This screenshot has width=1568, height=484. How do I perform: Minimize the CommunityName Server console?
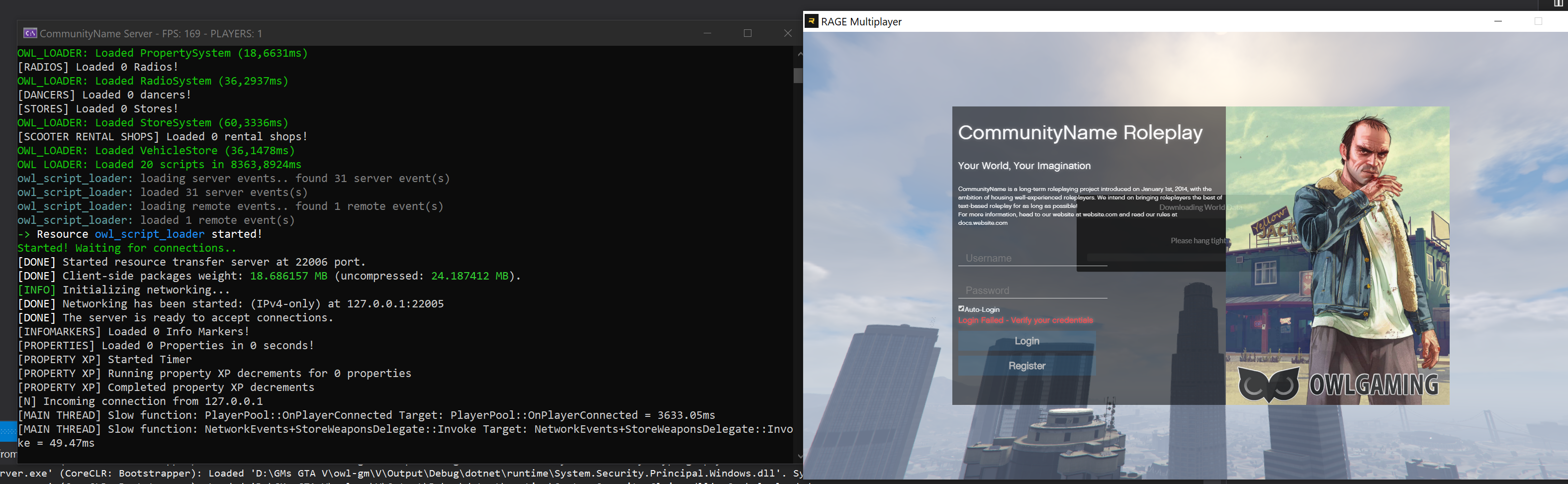tap(707, 33)
